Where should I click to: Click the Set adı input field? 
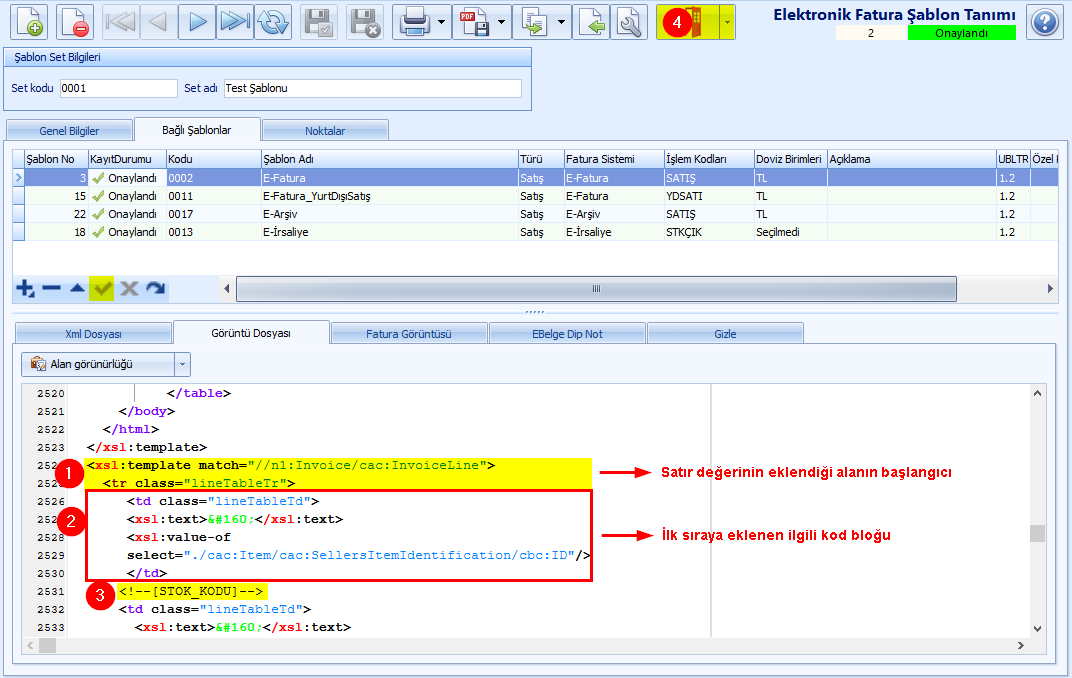373,88
